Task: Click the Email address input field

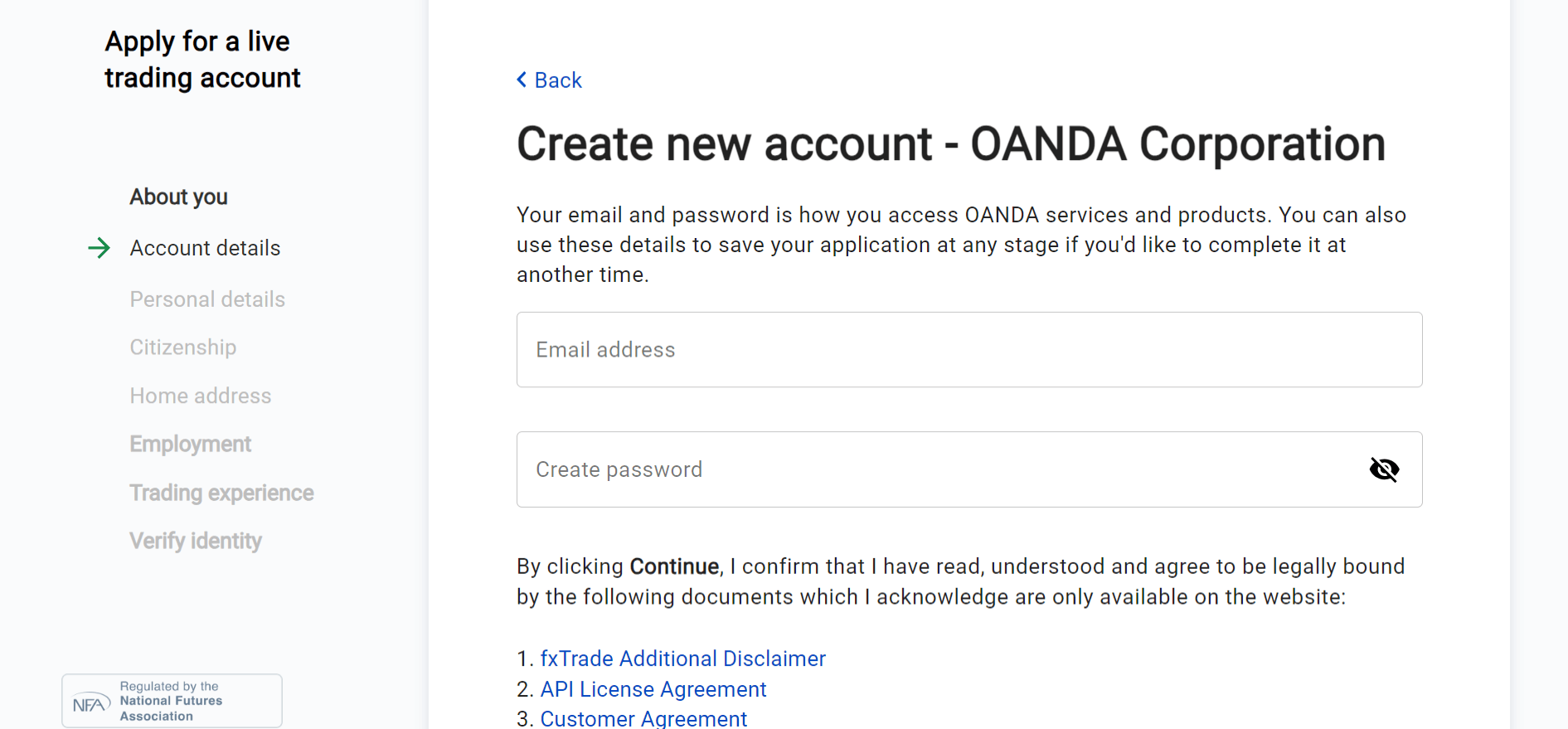Action: pos(968,349)
